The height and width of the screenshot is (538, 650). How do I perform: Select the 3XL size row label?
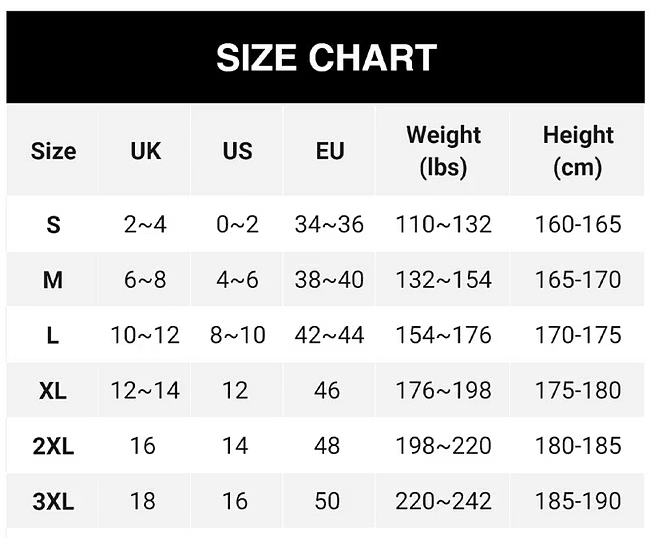53,501
